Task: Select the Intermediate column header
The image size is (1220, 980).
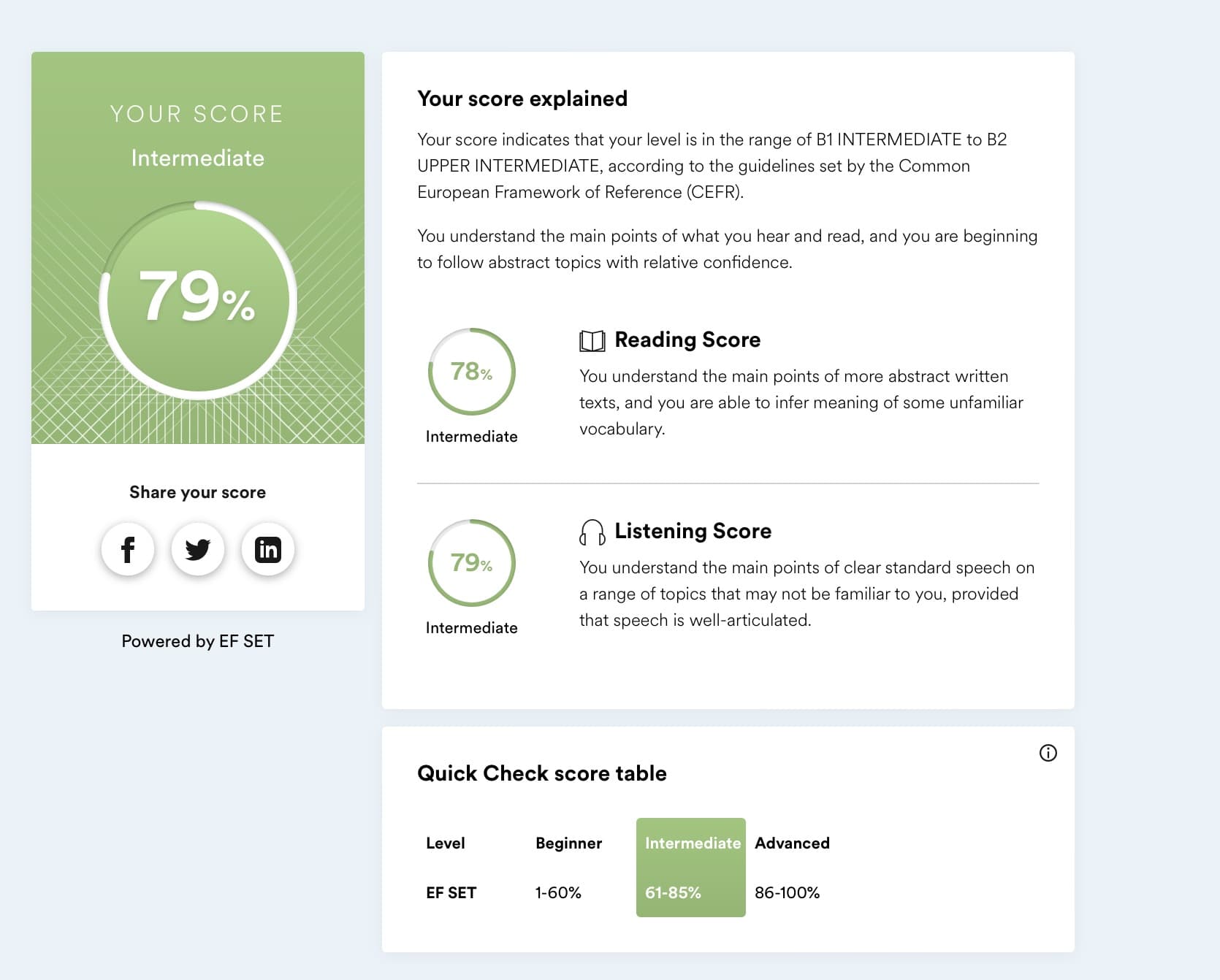Action: tap(692, 843)
